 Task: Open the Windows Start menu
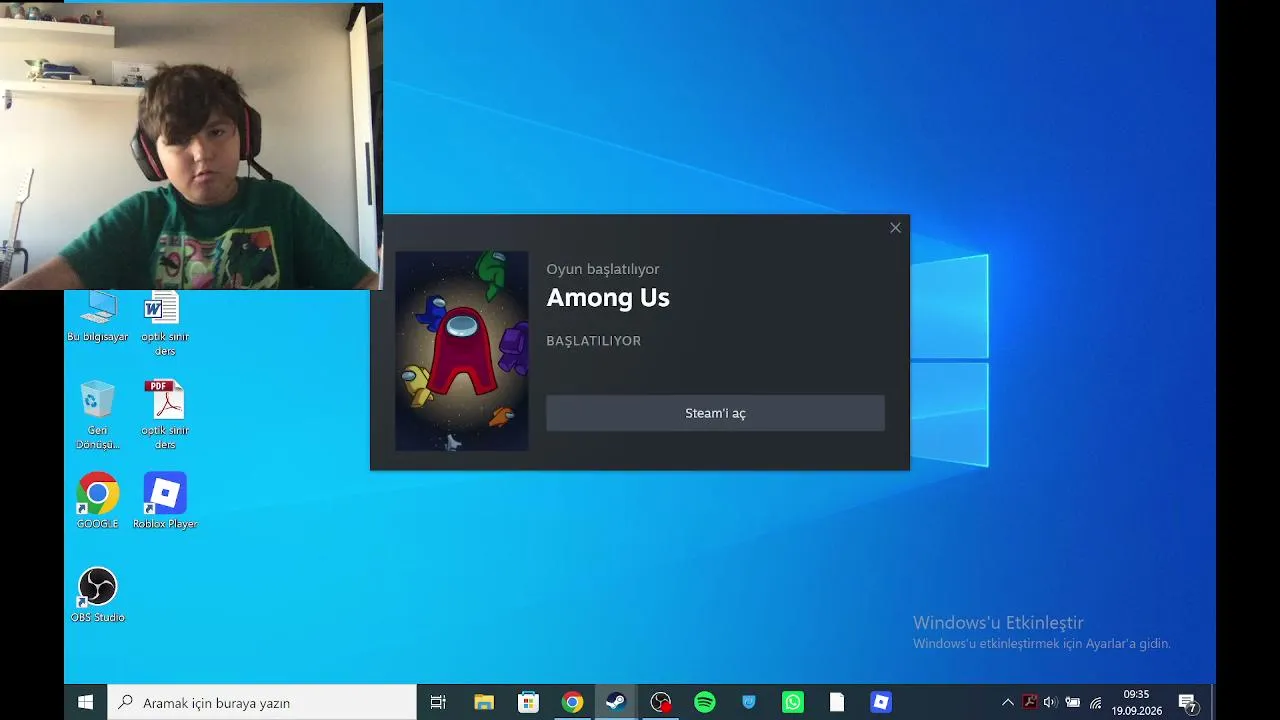(86, 703)
